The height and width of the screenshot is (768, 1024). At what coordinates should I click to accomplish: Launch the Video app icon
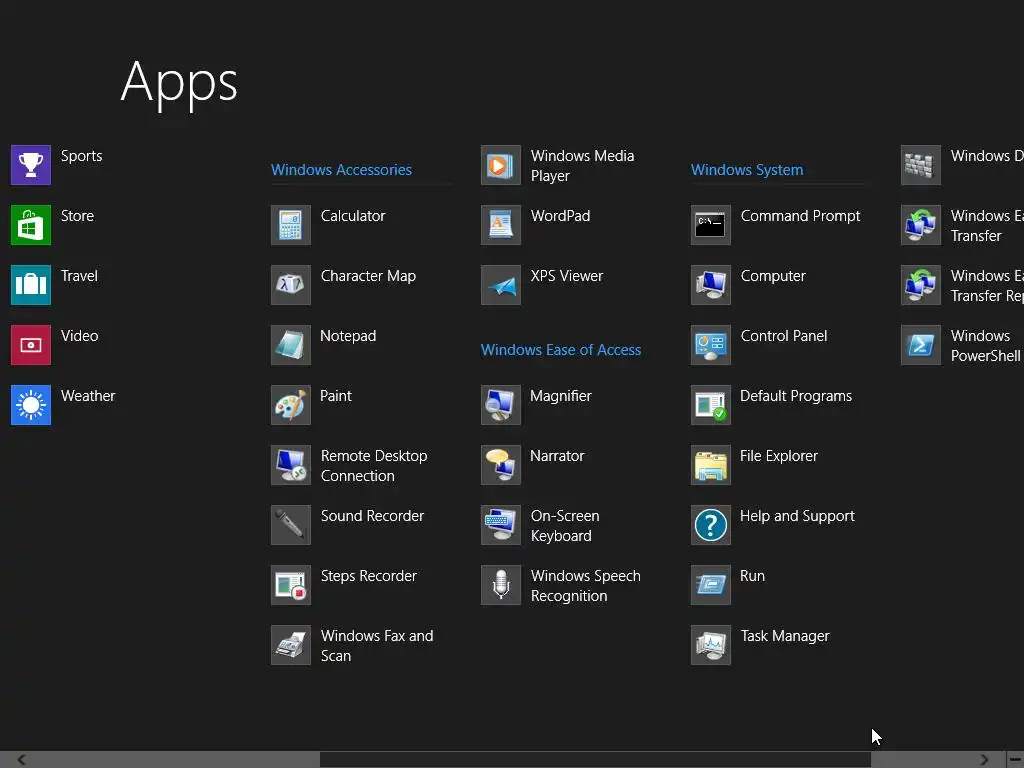(x=31, y=345)
